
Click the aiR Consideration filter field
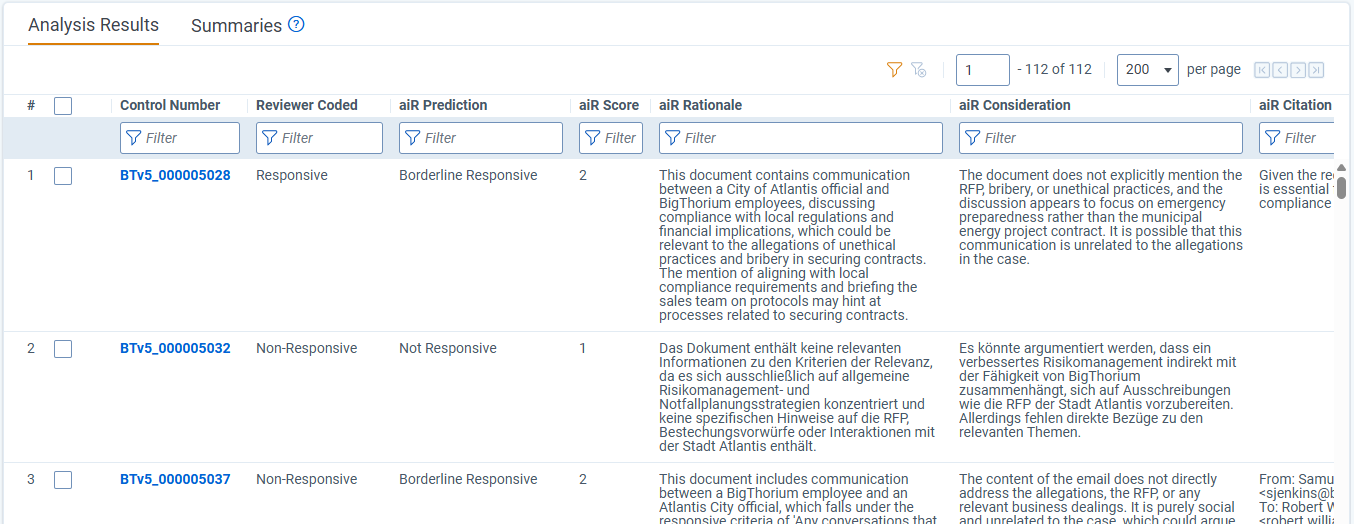1101,138
